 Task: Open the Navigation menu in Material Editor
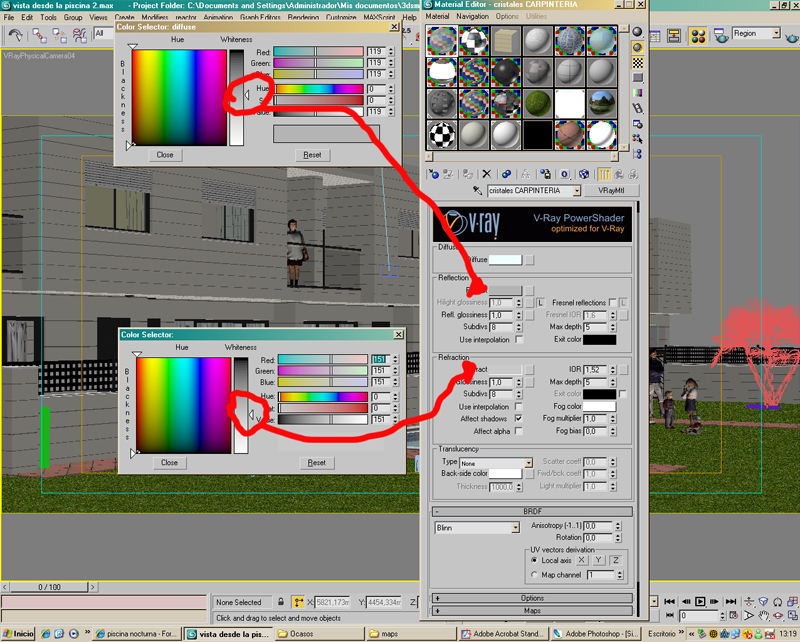(472, 16)
